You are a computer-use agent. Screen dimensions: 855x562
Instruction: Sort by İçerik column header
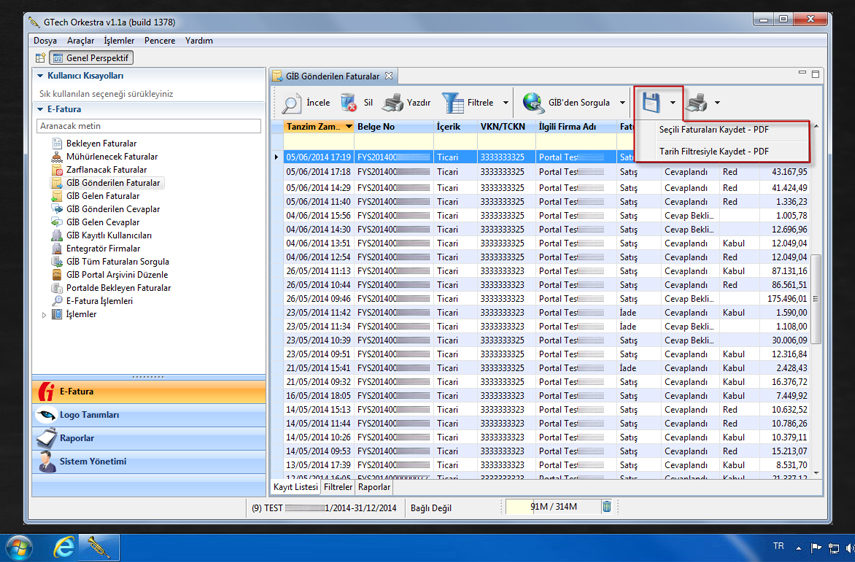(x=455, y=126)
